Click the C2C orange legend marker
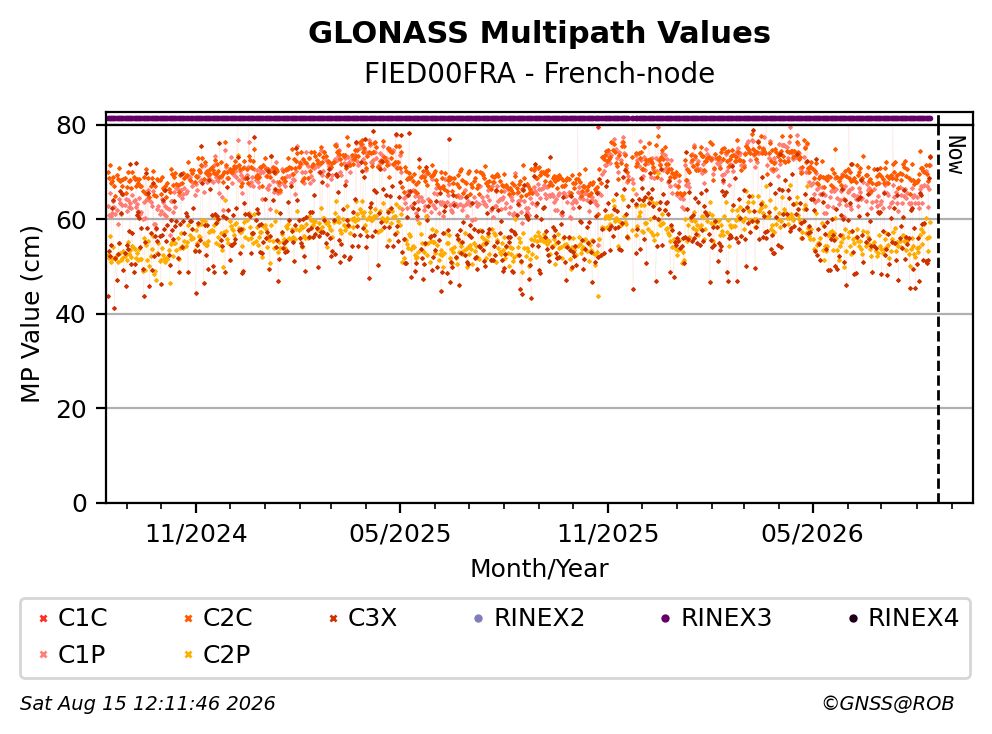 (189, 618)
